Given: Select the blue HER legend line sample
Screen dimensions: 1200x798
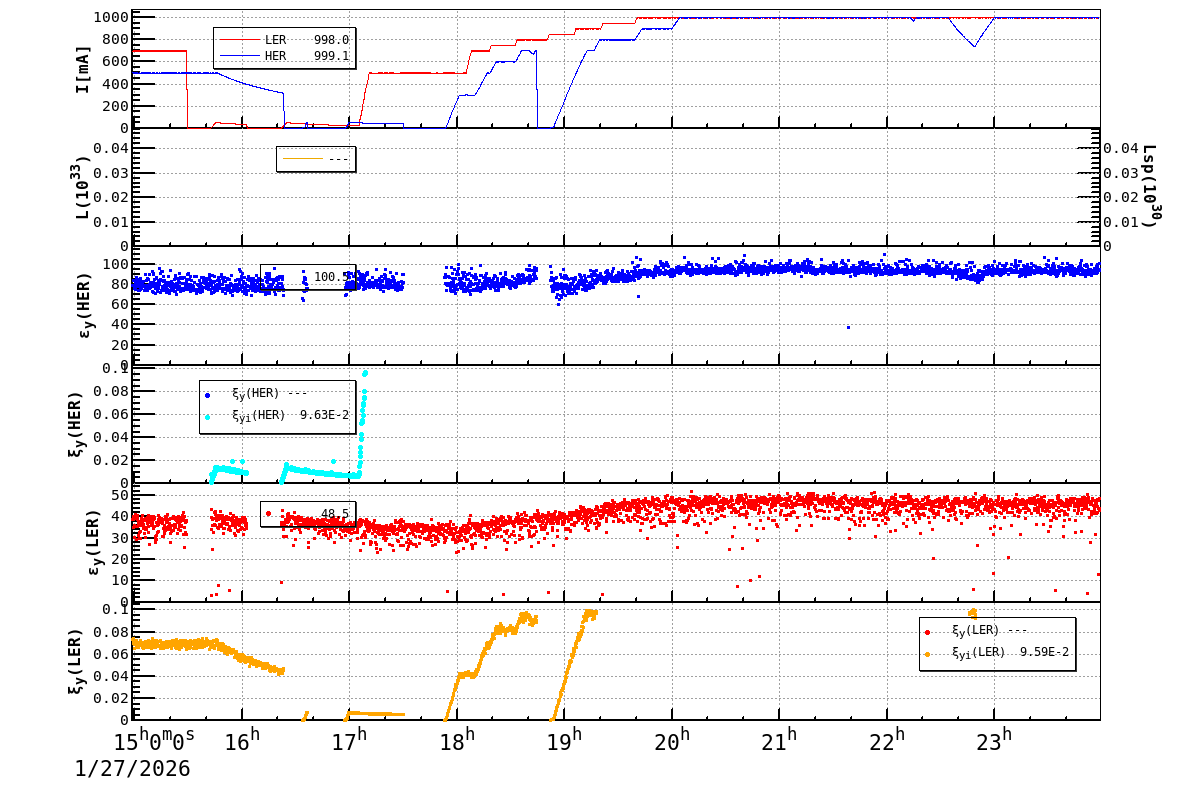Looking at the screenshot, I should tap(240, 55).
